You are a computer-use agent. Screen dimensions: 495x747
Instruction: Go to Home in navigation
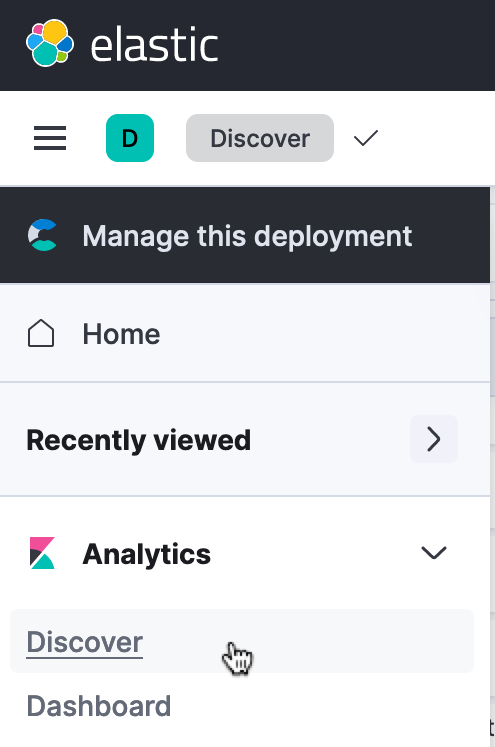pyautogui.click(x=245, y=333)
